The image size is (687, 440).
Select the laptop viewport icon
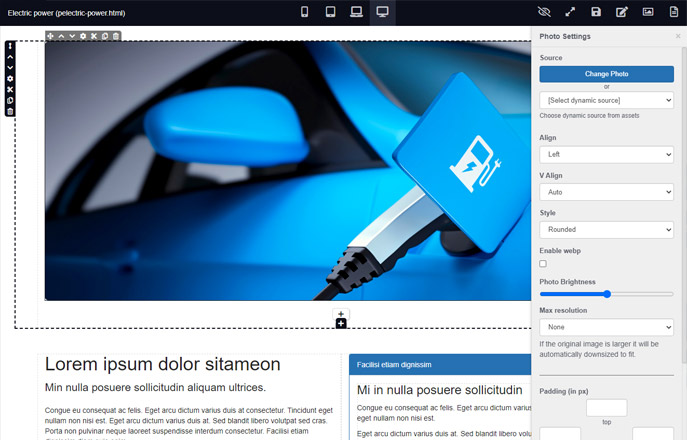click(x=356, y=12)
